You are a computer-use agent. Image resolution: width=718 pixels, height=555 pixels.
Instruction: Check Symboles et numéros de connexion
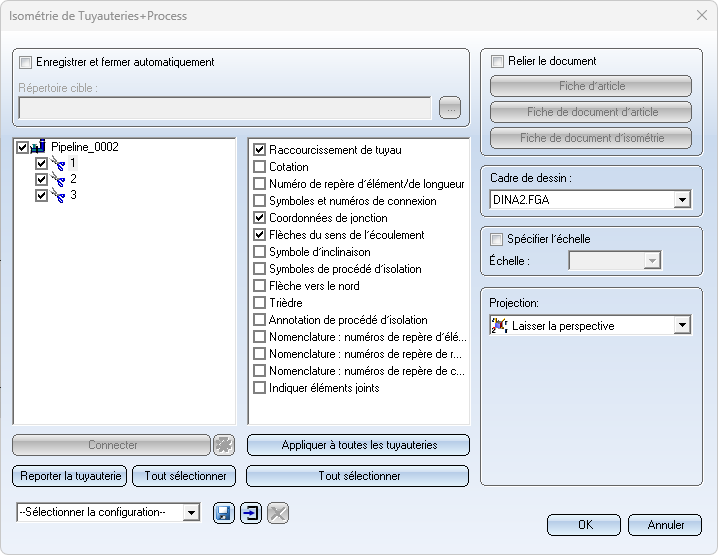pos(260,201)
